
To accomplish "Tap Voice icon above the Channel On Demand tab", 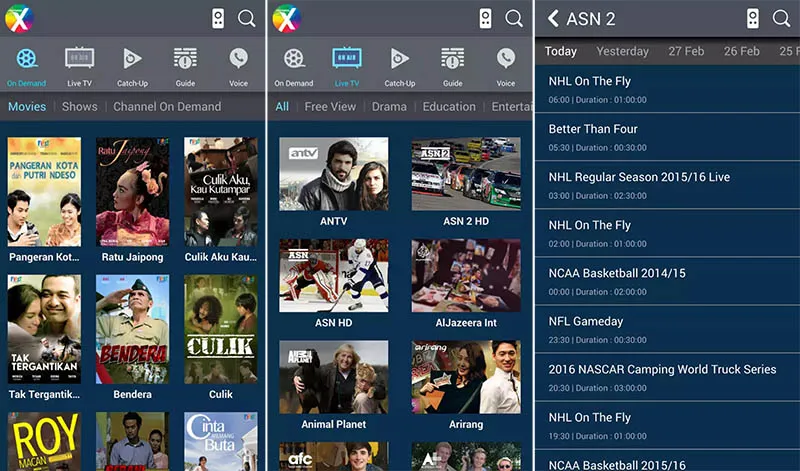I will 238,60.
